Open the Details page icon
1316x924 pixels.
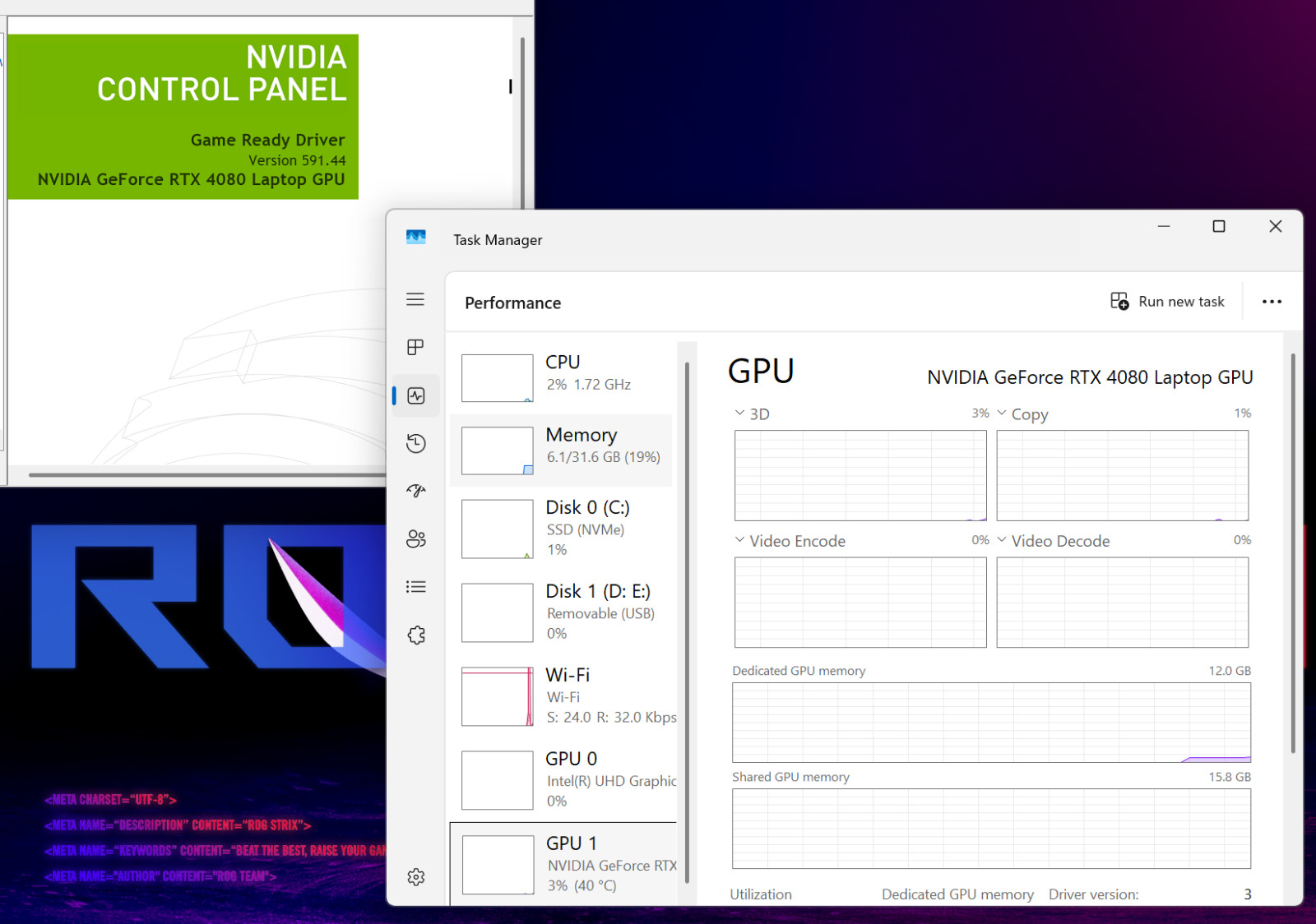pos(416,587)
